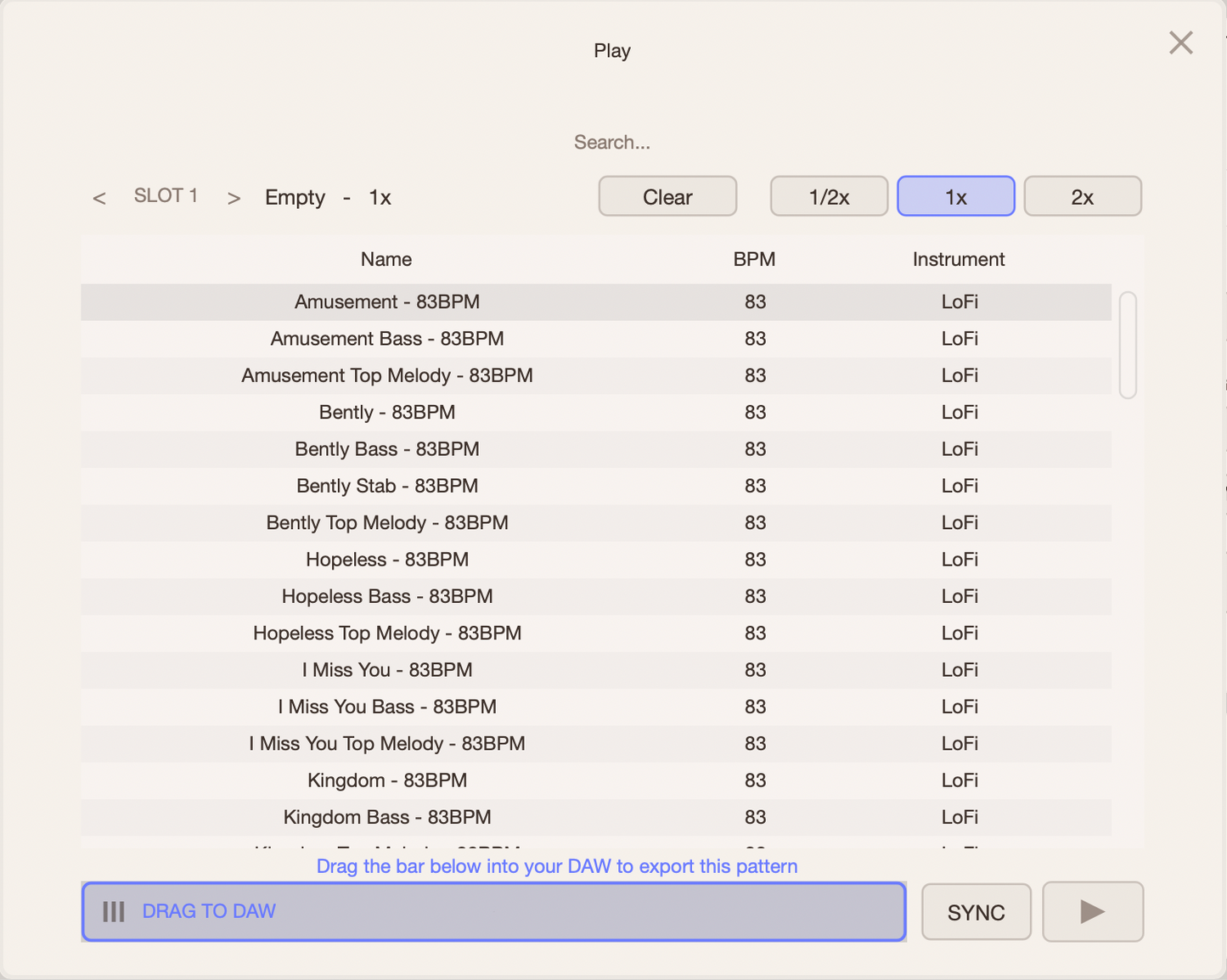Select the Kingdom Bass - 83BPM pattern

596,817
